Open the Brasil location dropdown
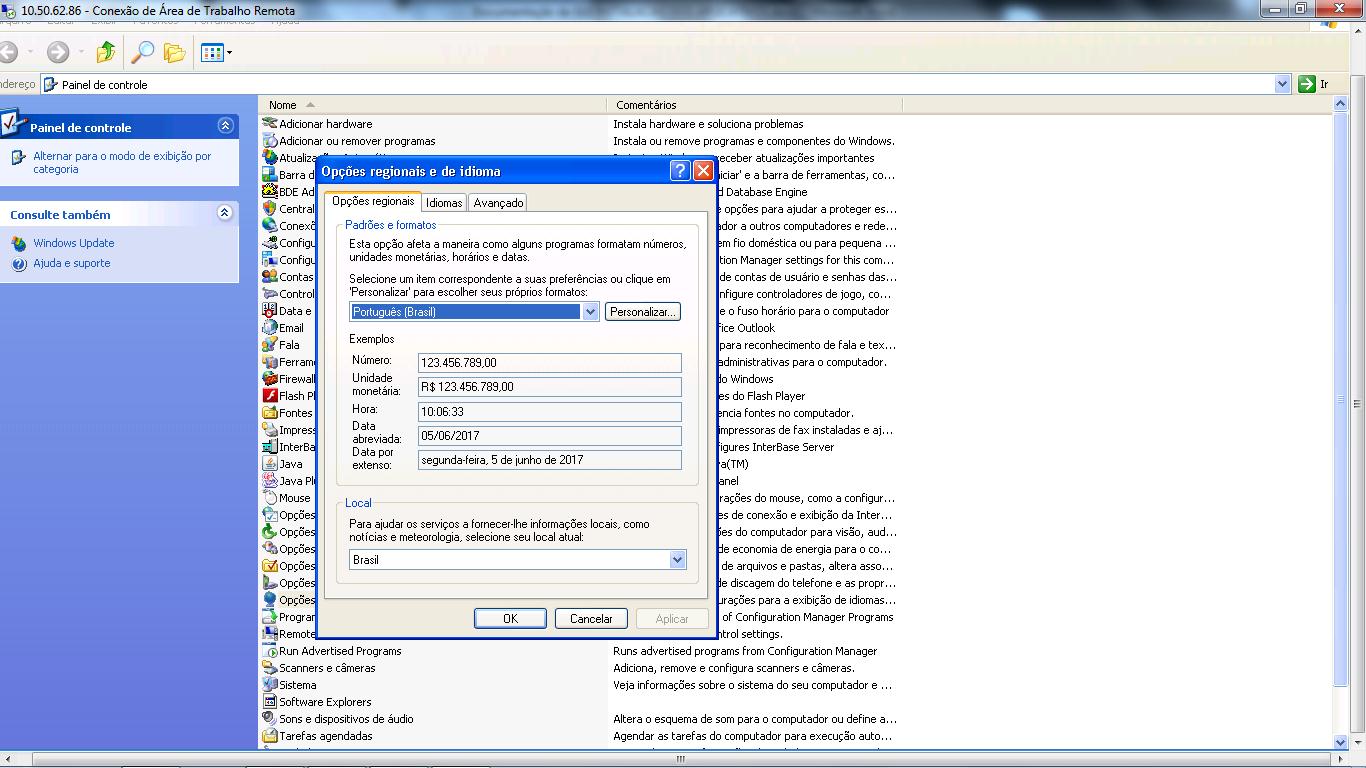This screenshot has width=1366, height=768. [677, 560]
